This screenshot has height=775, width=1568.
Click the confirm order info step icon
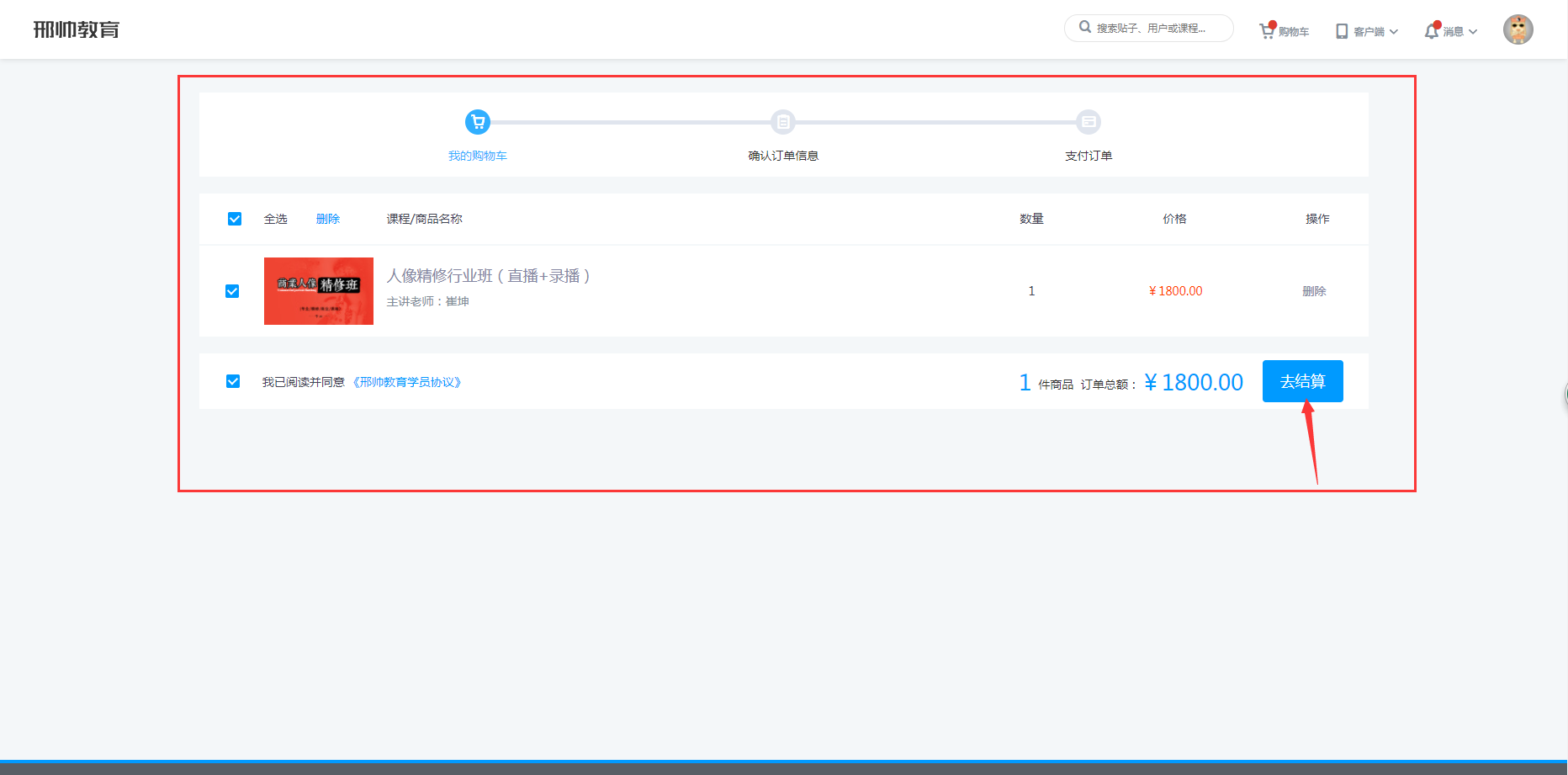click(782, 122)
